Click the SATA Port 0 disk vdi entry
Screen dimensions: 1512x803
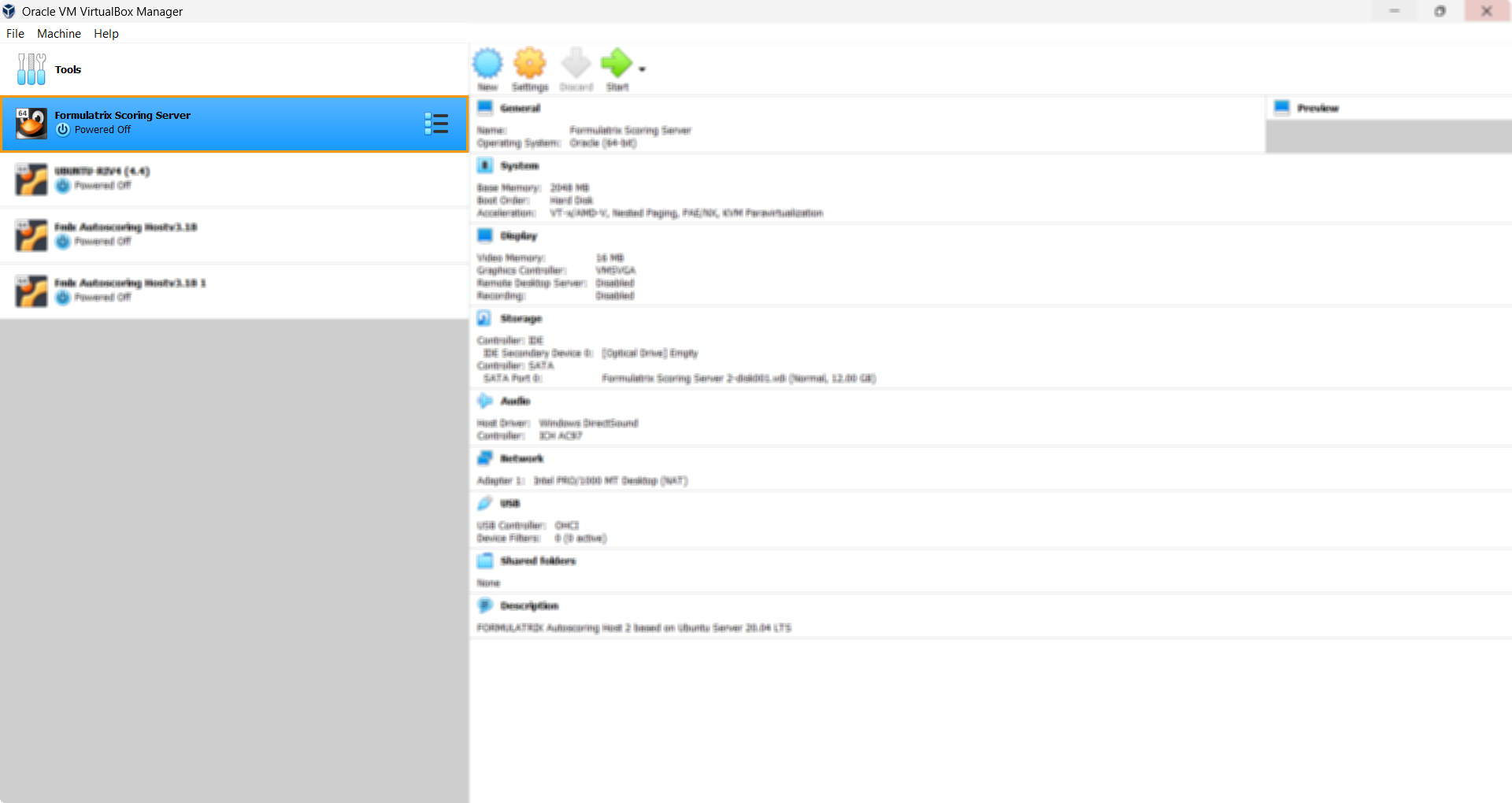point(739,379)
